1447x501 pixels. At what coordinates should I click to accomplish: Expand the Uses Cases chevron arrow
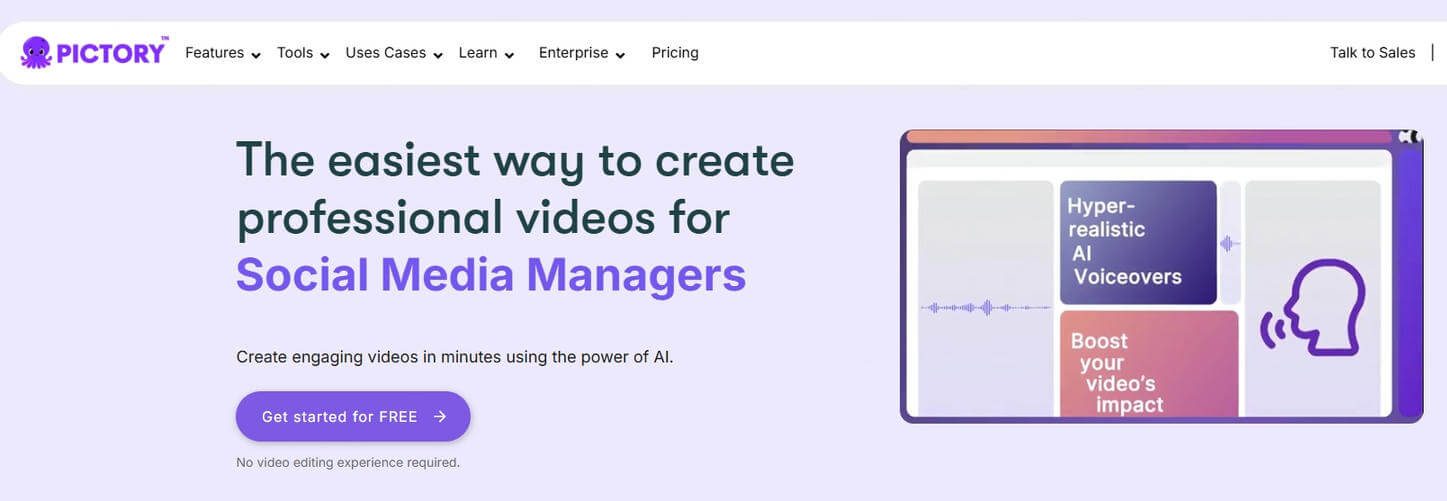tap(438, 55)
